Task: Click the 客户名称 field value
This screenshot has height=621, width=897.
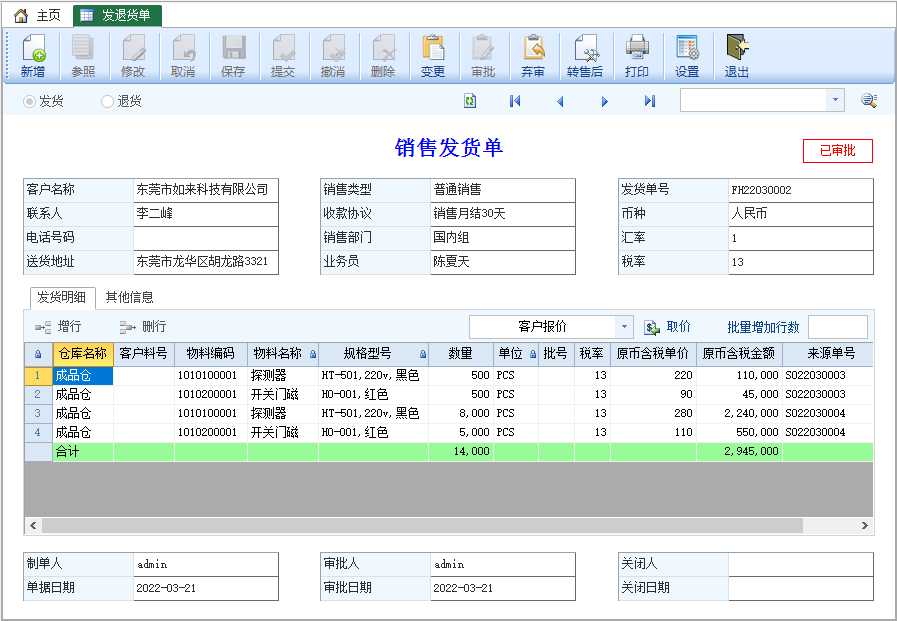Action: (x=205, y=190)
